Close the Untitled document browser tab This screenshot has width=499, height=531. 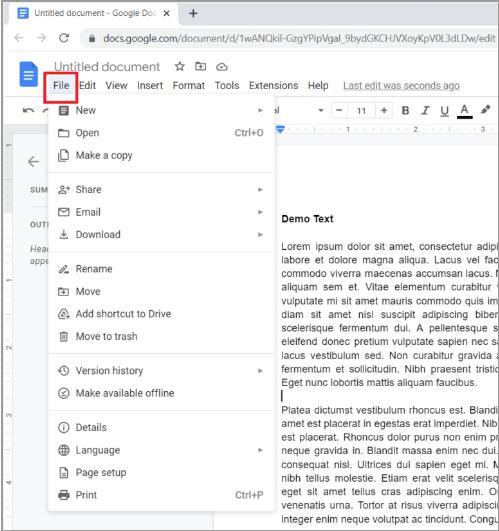coord(166,13)
